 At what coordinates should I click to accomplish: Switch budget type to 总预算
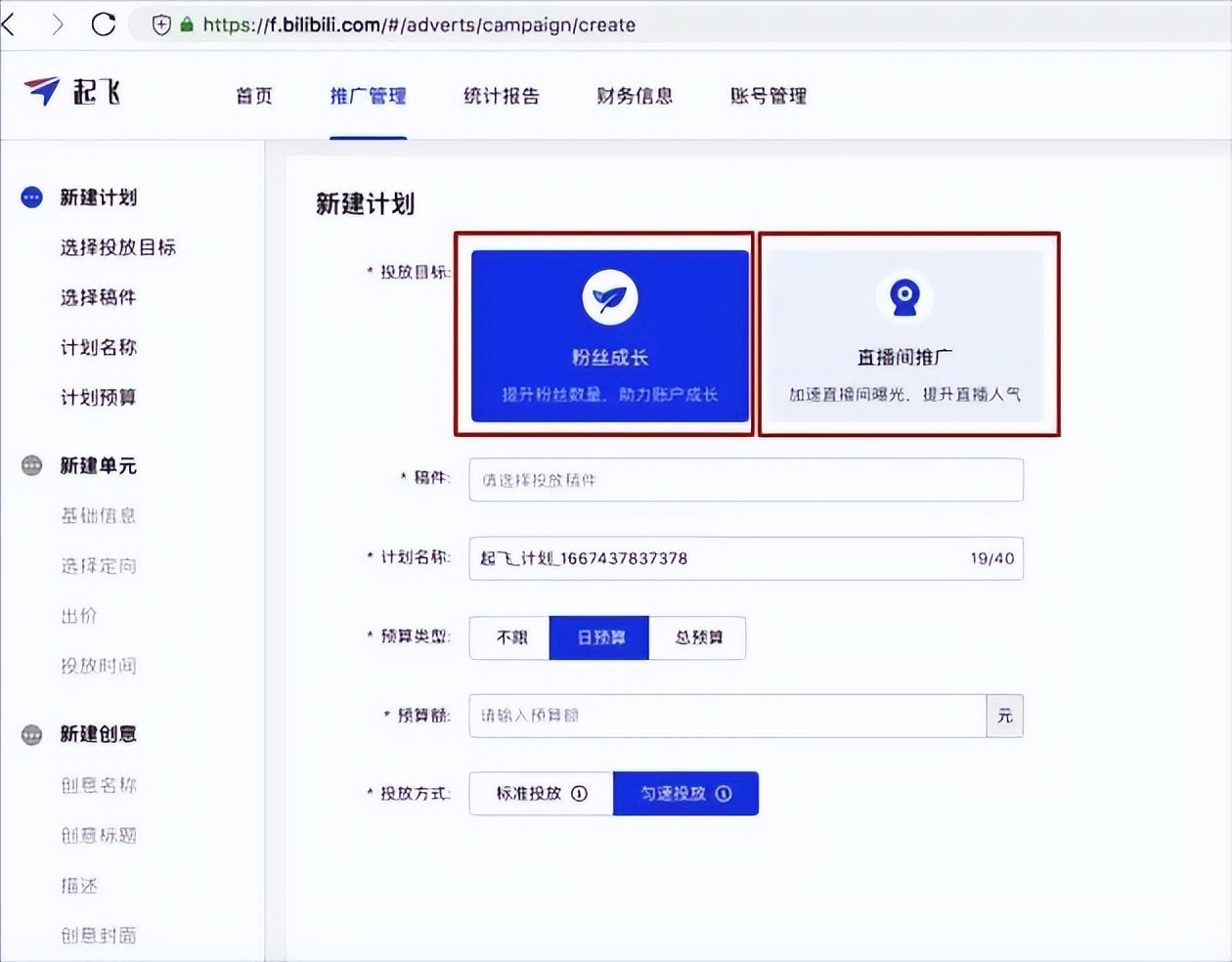[x=696, y=637]
